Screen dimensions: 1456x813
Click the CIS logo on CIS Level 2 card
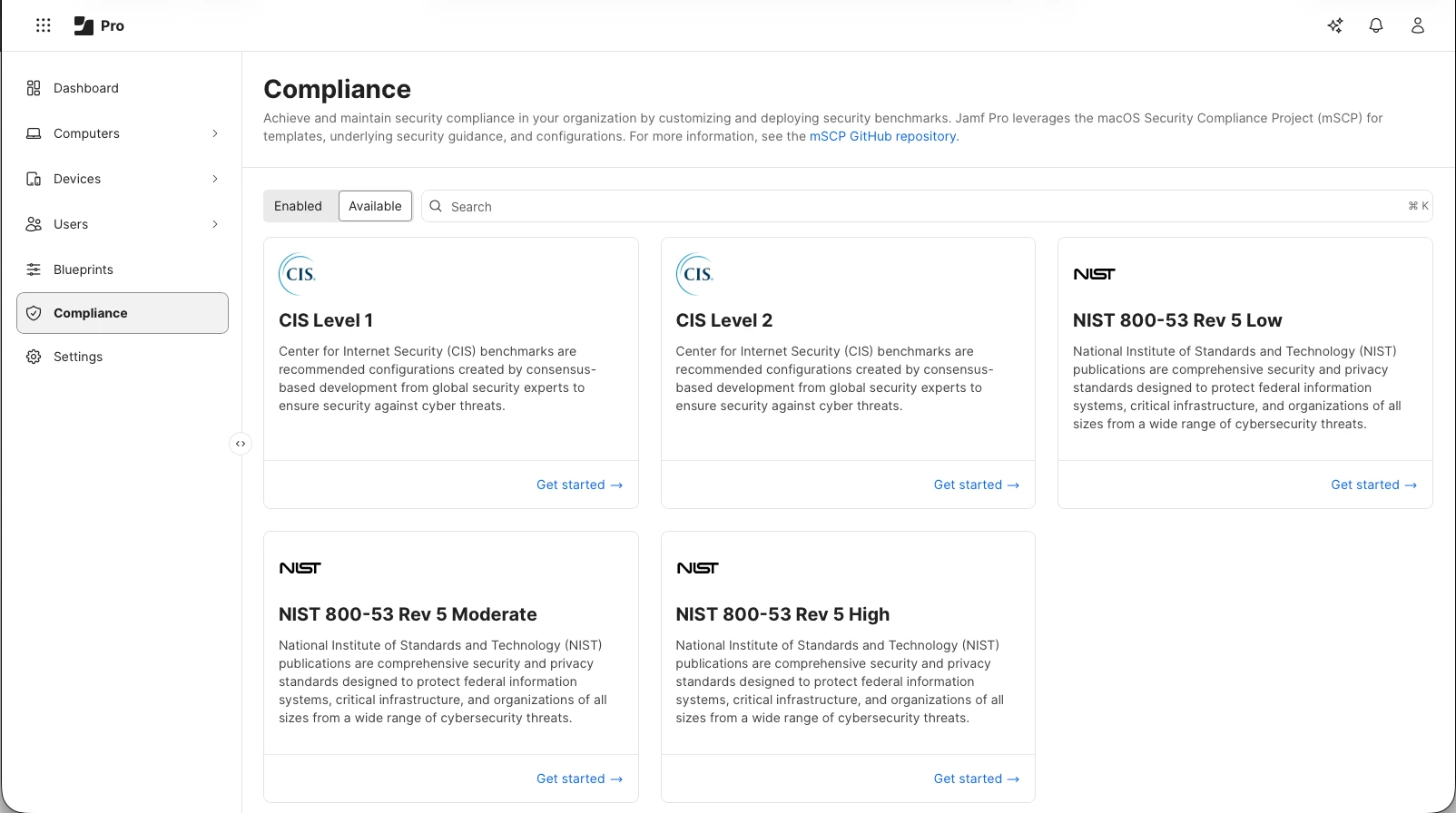click(694, 274)
